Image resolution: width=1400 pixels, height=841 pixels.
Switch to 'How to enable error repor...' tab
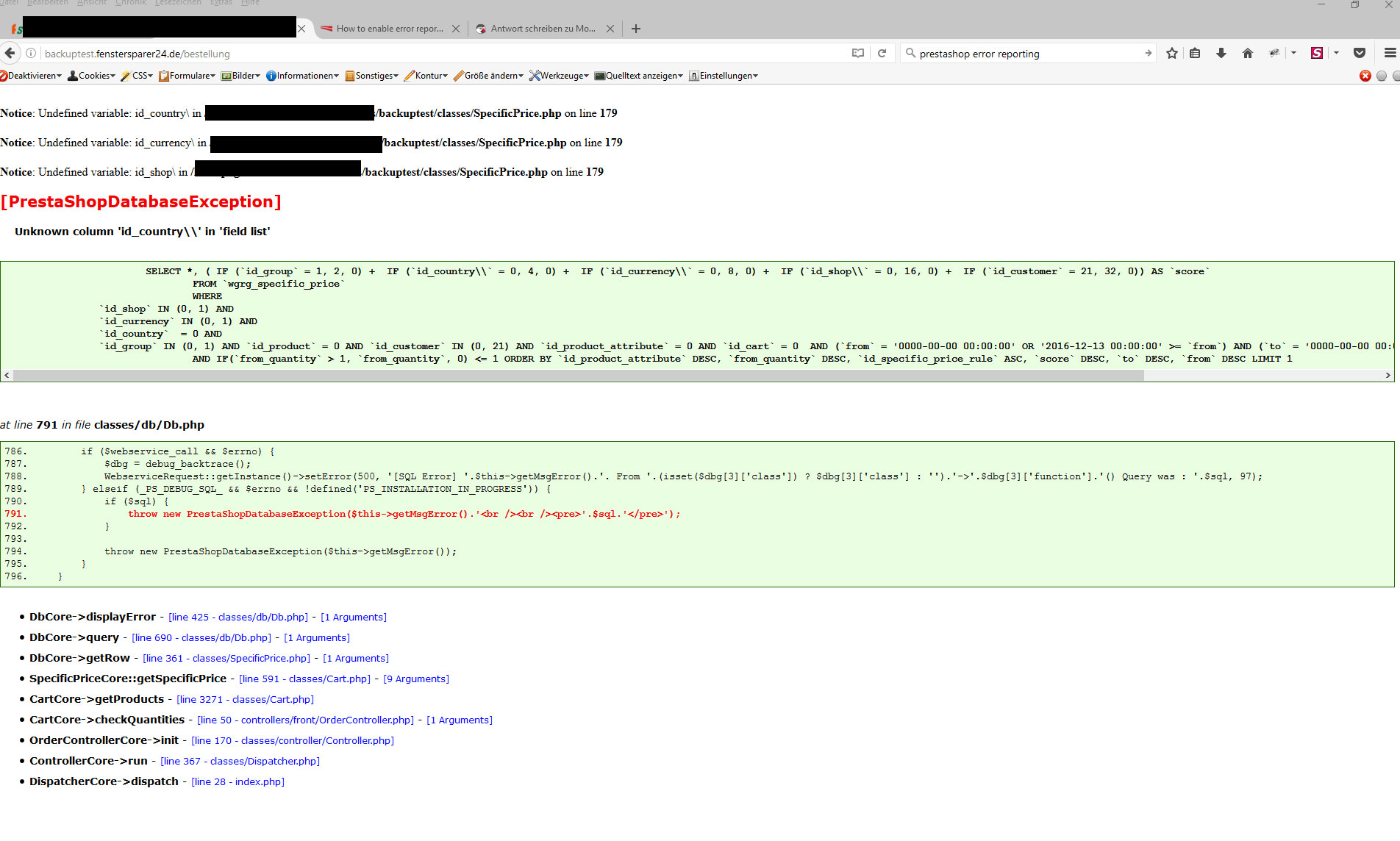[x=388, y=29]
